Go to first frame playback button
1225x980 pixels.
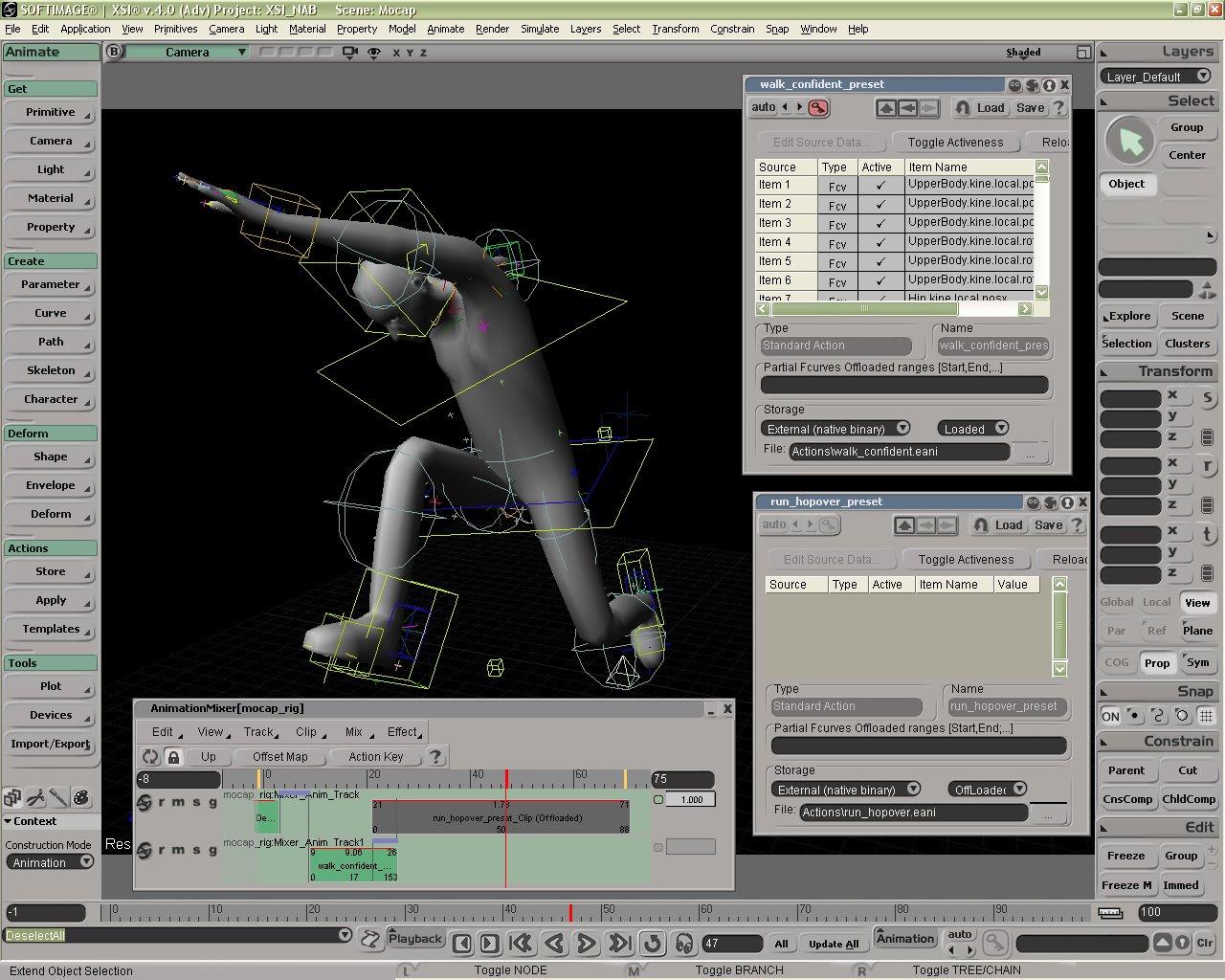coord(522,944)
